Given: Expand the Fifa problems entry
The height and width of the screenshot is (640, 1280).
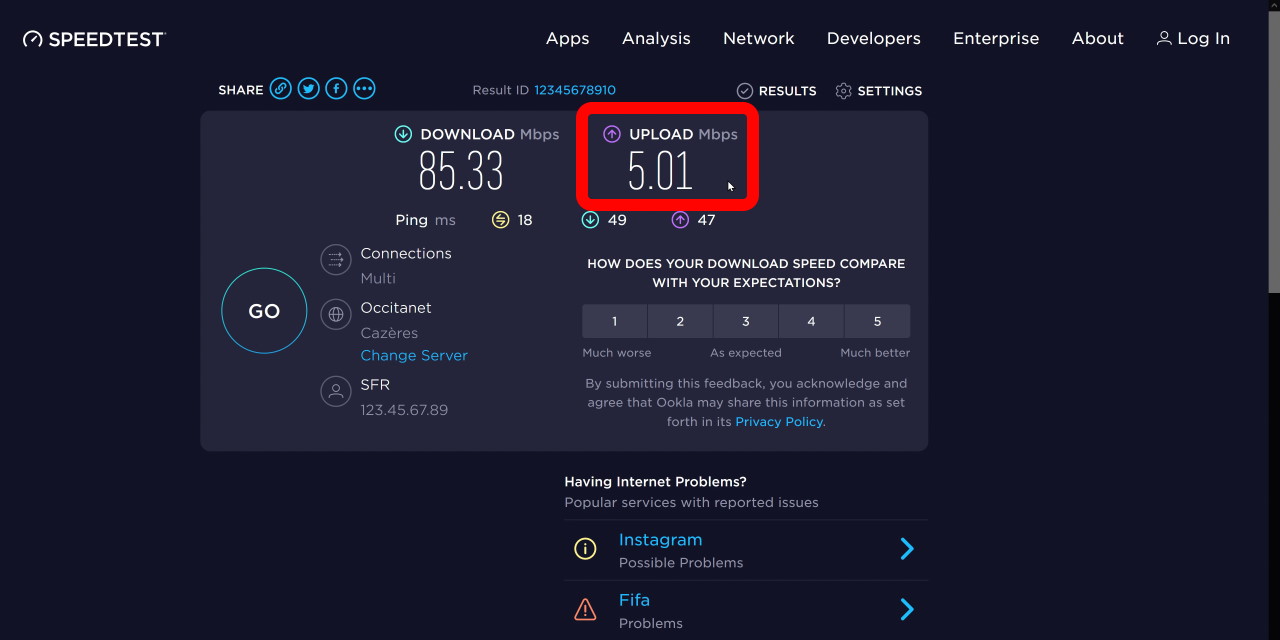Looking at the screenshot, I should pyautogui.click(x=906, y=609).
